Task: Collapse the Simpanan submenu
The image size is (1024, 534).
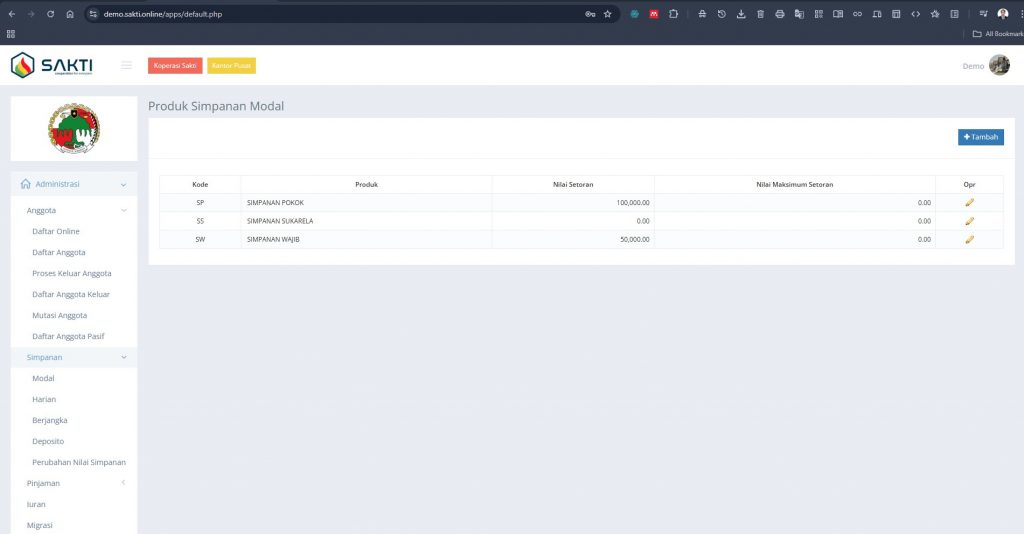Action: [x=74, y=357]
